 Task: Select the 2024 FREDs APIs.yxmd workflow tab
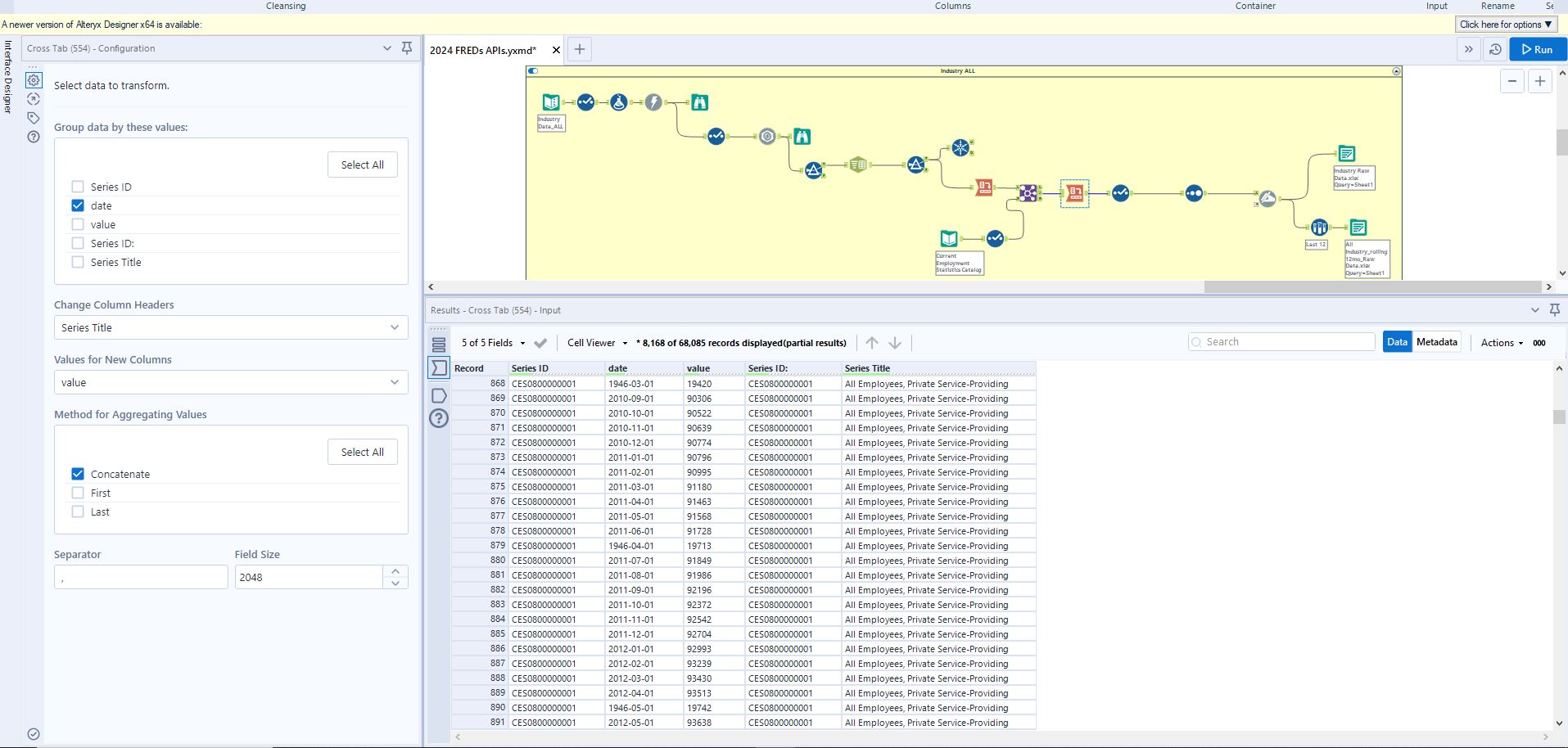tap(482, 50)
